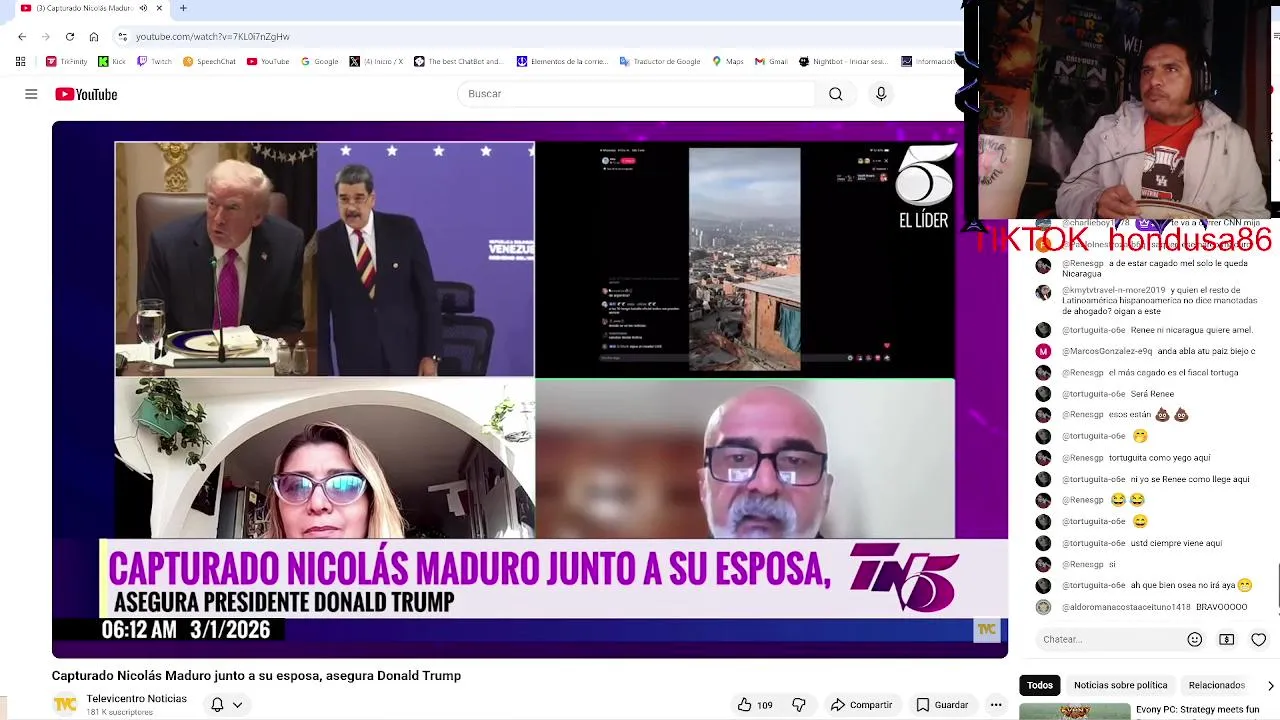Image resolution: width=1280 pixels, height=720 pixels.
Task: Click chat author @aldoromanacostaceituno1418
Action: (1126, 607)
